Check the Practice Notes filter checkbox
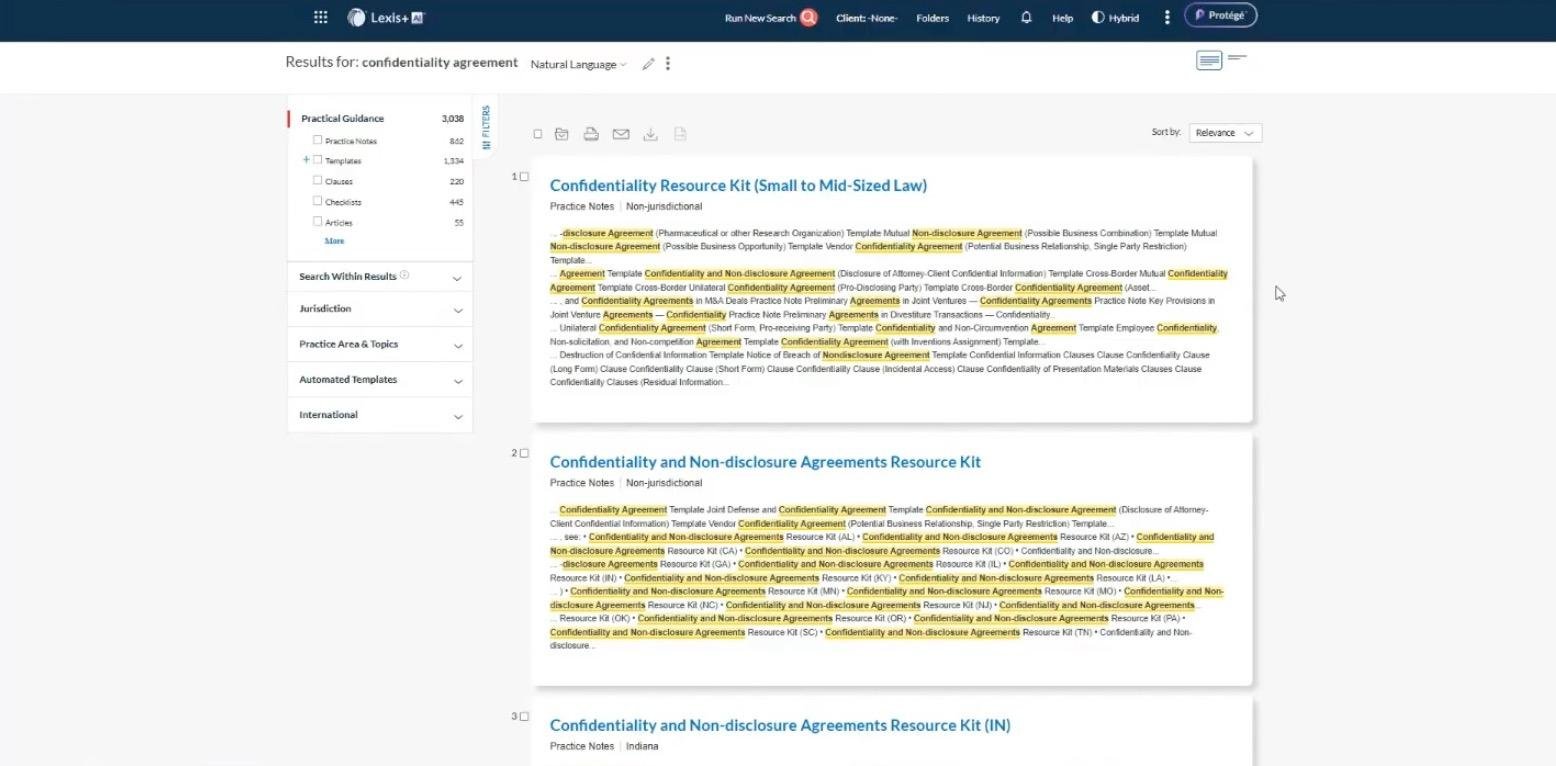Screen dimensions: 1556x766 pyautogui.click(x=318, y=140)
